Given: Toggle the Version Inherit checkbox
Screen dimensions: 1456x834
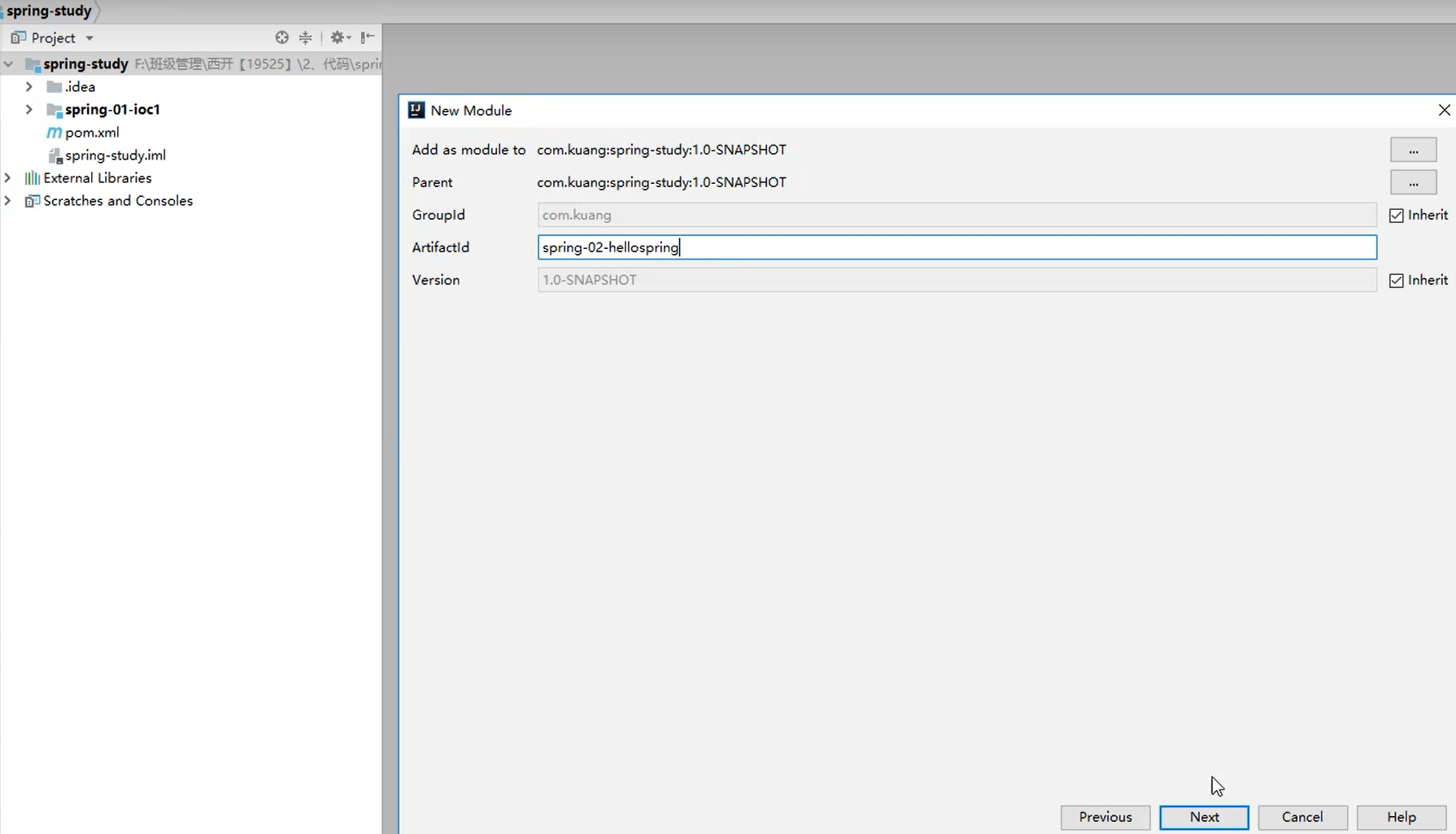Looking at the screenshot, I should pyautogui.click(x=1397, y=280).
